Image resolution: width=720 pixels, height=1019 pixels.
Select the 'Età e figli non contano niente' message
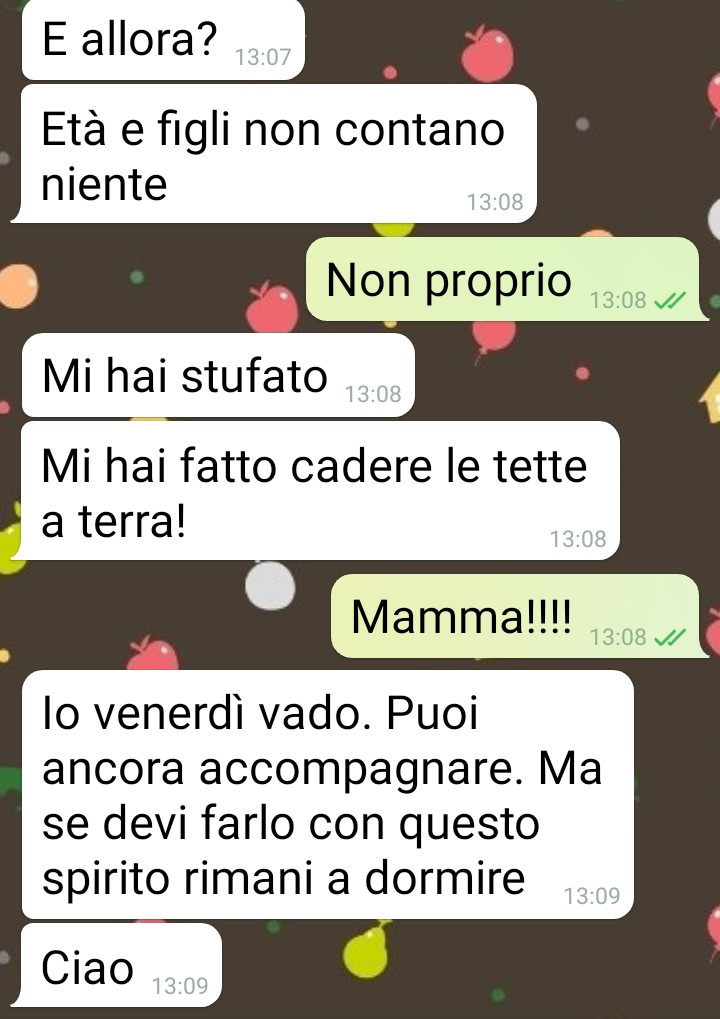[274, 154]
